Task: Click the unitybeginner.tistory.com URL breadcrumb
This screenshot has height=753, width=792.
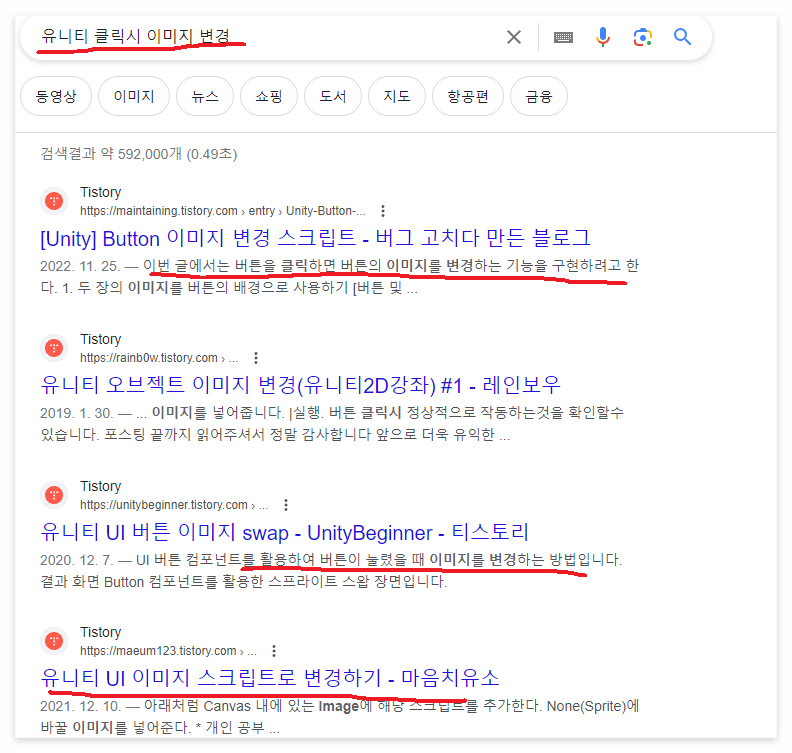Action: coord(174,505)
